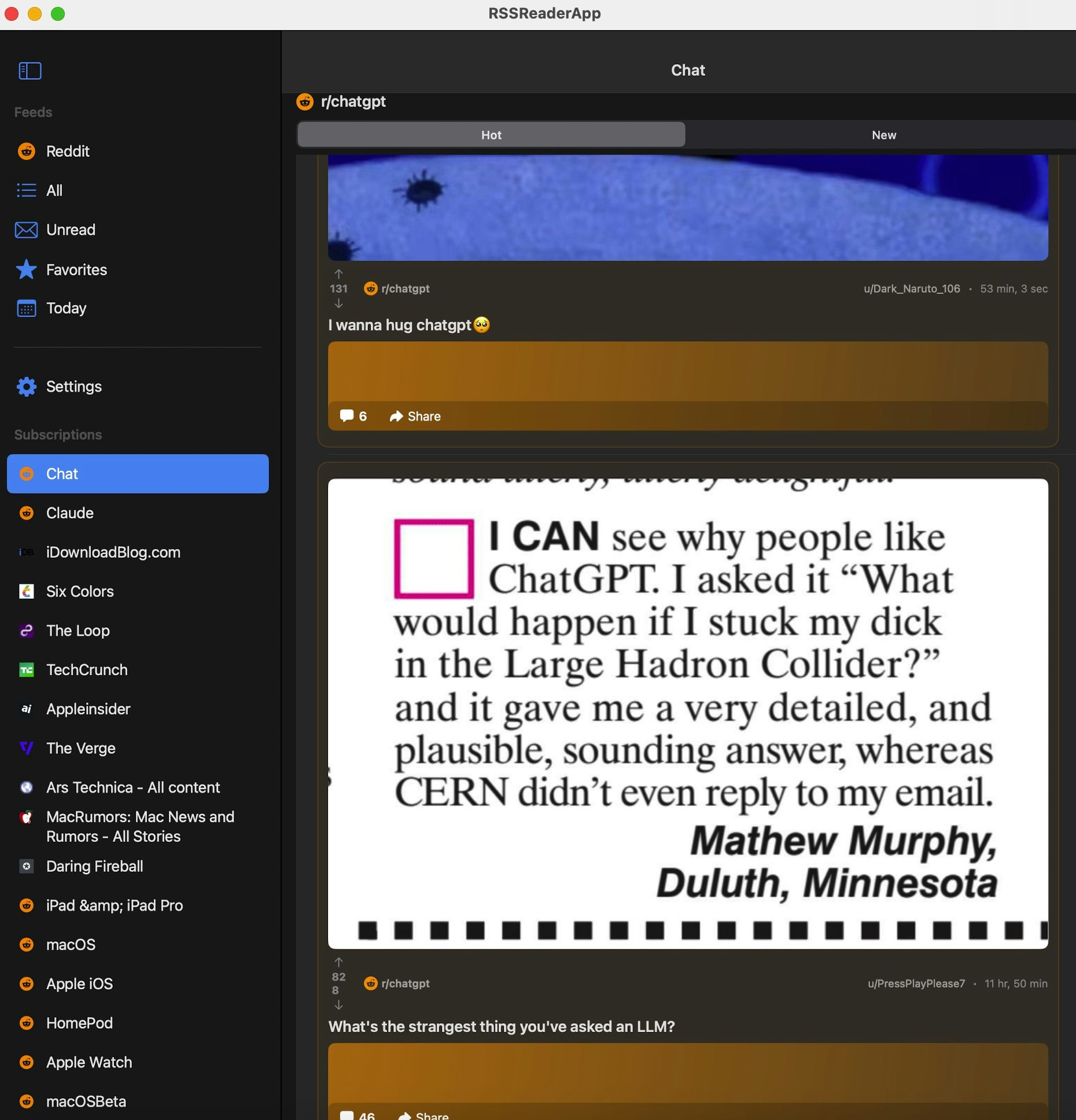This screenshot has height=1120, width=1076.
Task: Open Settings gear
Action: (138, 386)
